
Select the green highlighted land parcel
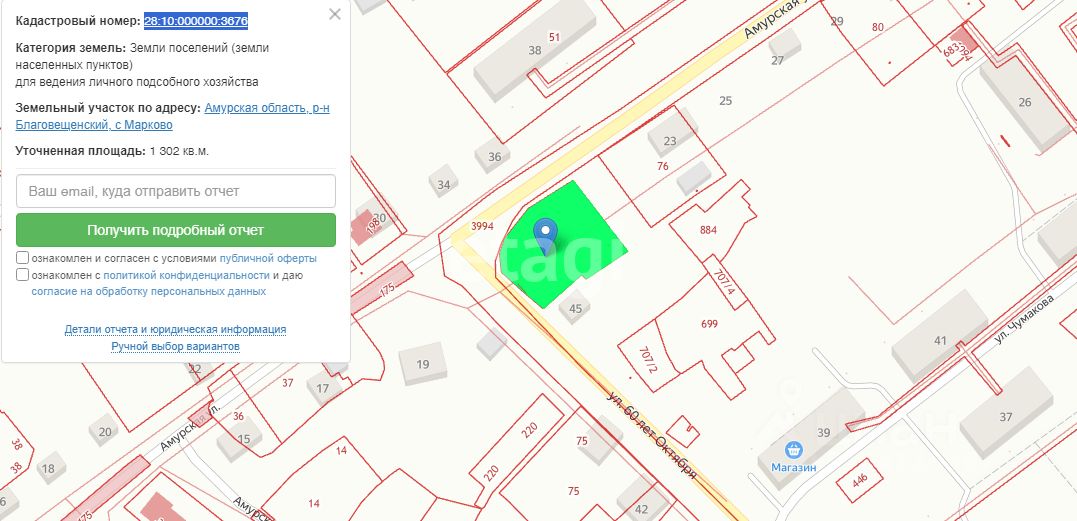pos(565,244)
